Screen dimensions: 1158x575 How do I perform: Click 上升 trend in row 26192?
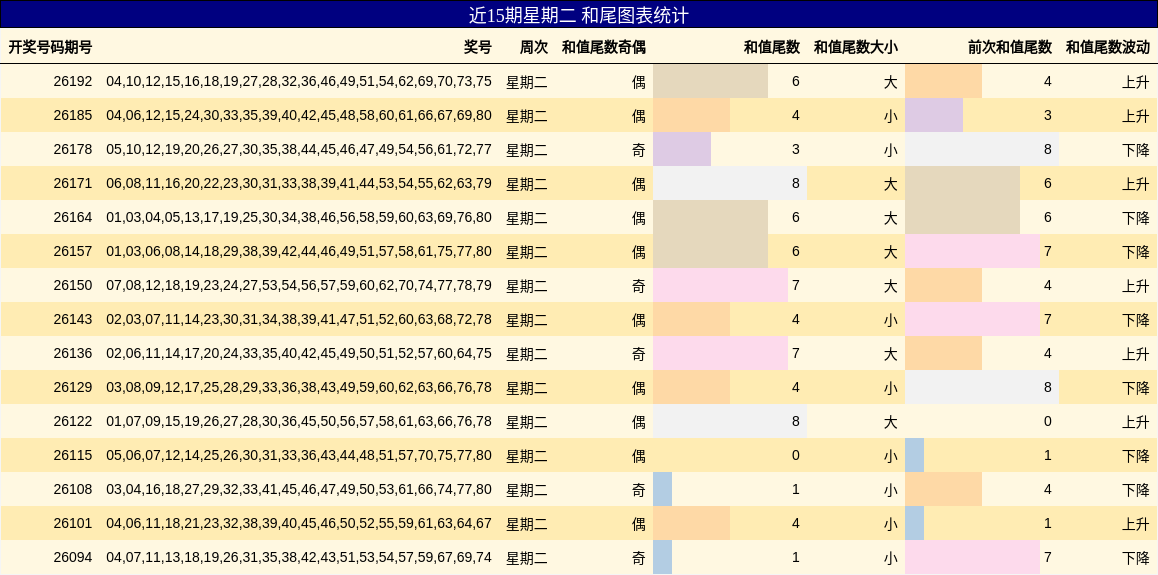point(1136,81)
